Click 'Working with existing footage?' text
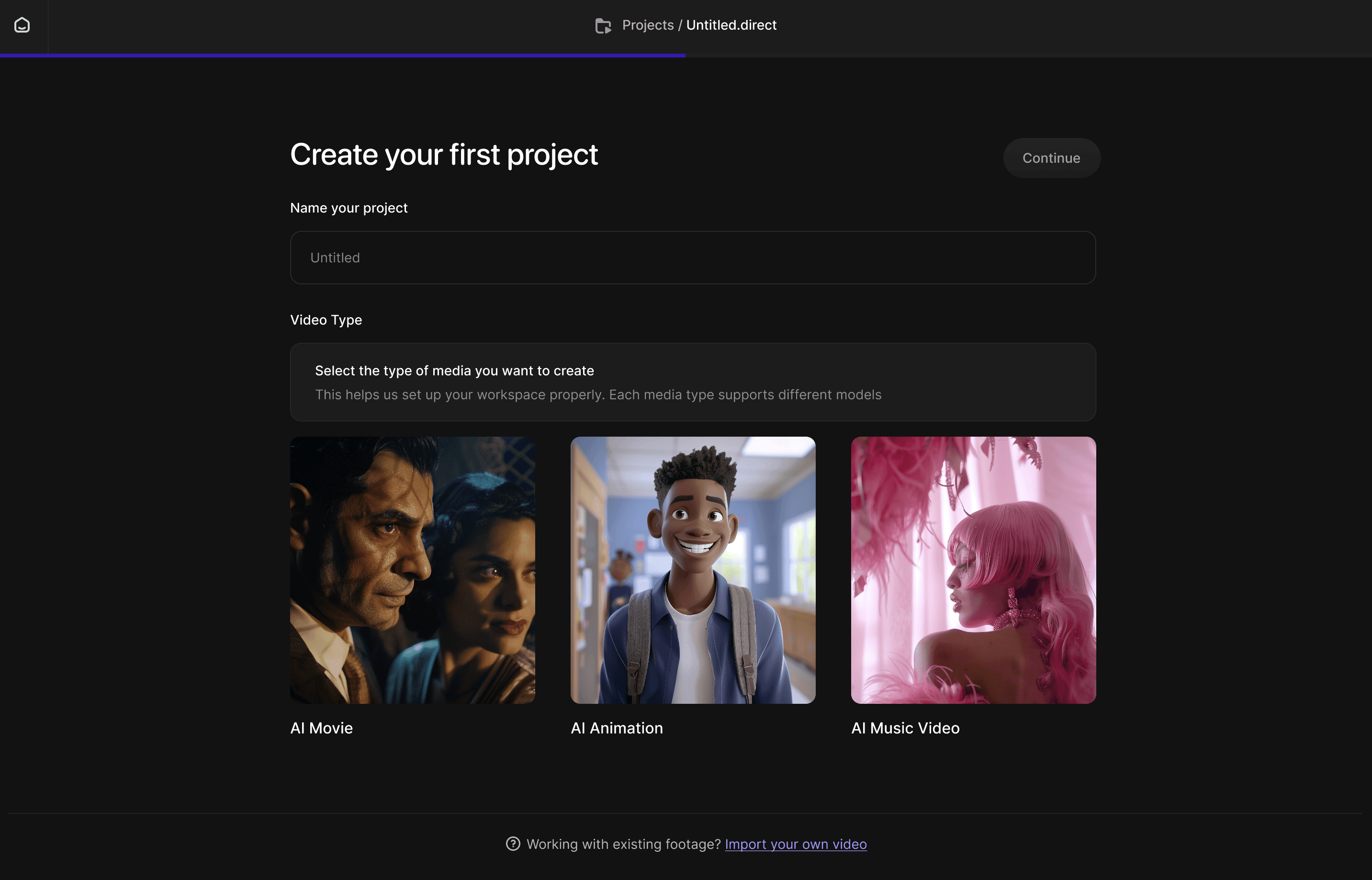Viewport: 1372px width, 880px height. [623, 844]
